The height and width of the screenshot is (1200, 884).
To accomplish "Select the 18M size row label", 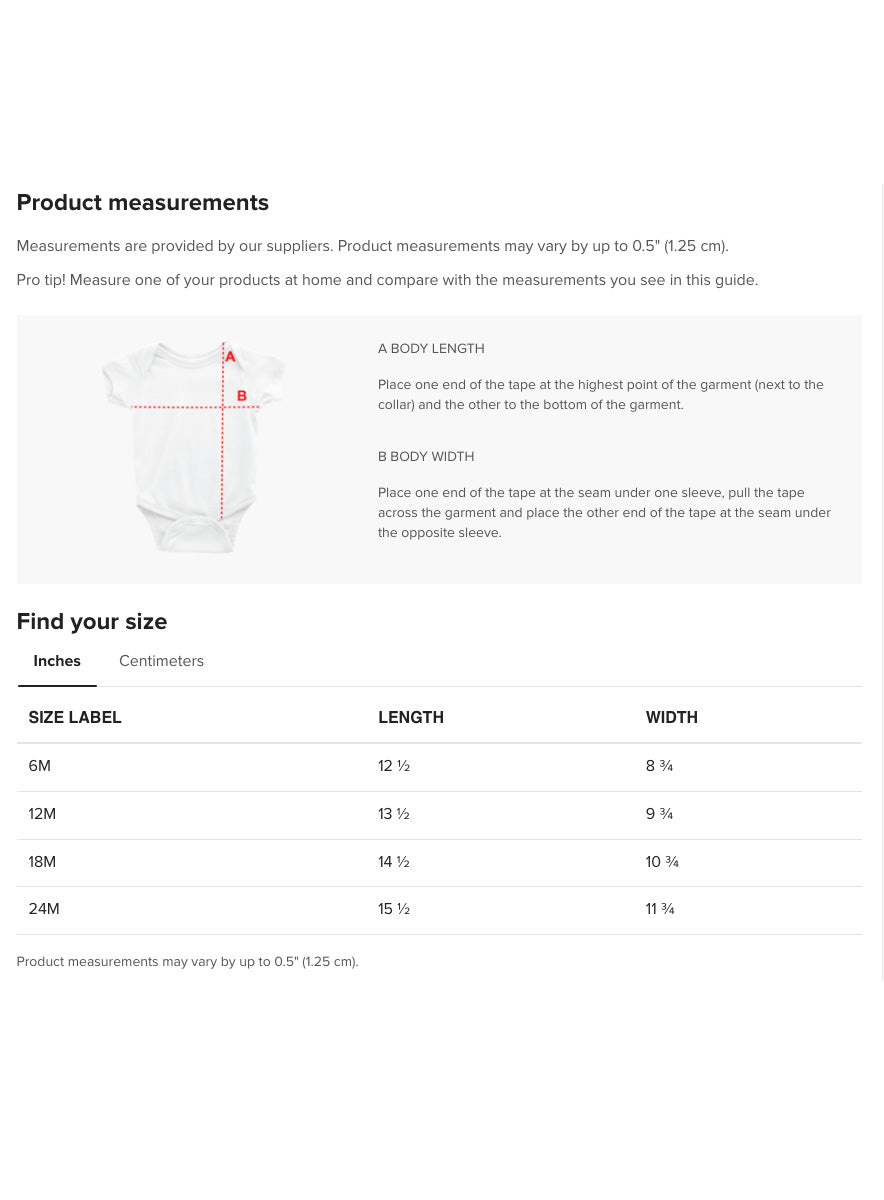I will [42, 862].
